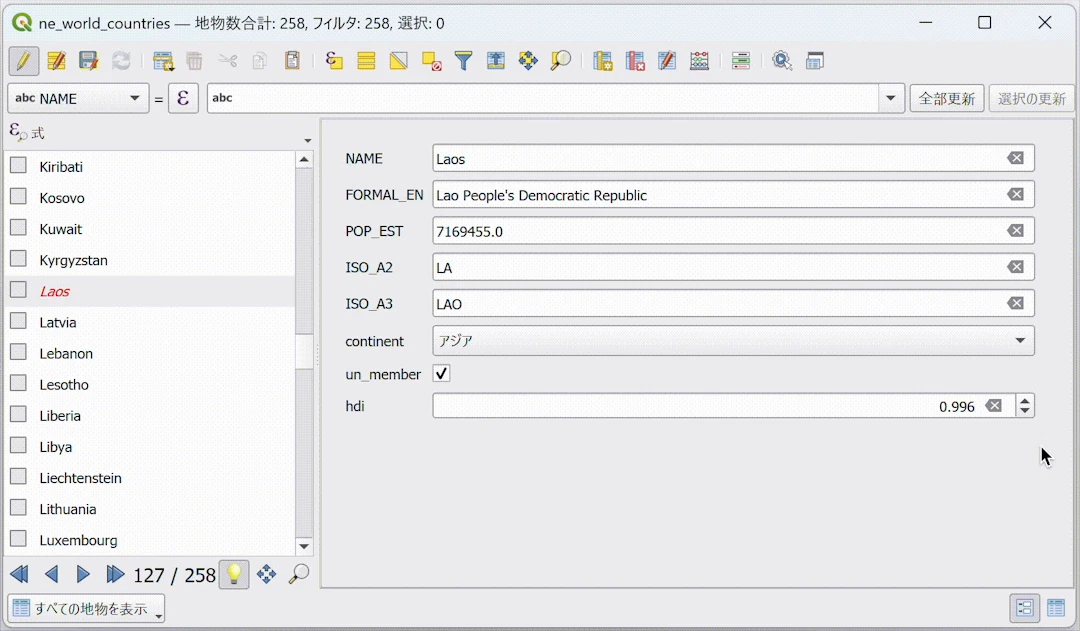Open the field calculator abacus icon
The height and width of the screenshot is (631, 1080).
point(699,61)
